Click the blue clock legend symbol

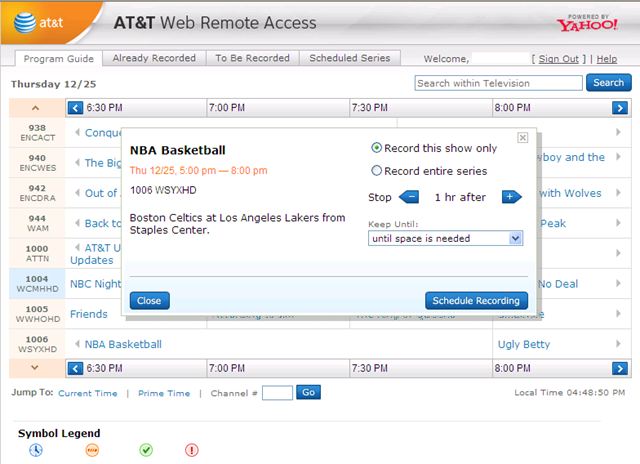(x=36, y=450)
